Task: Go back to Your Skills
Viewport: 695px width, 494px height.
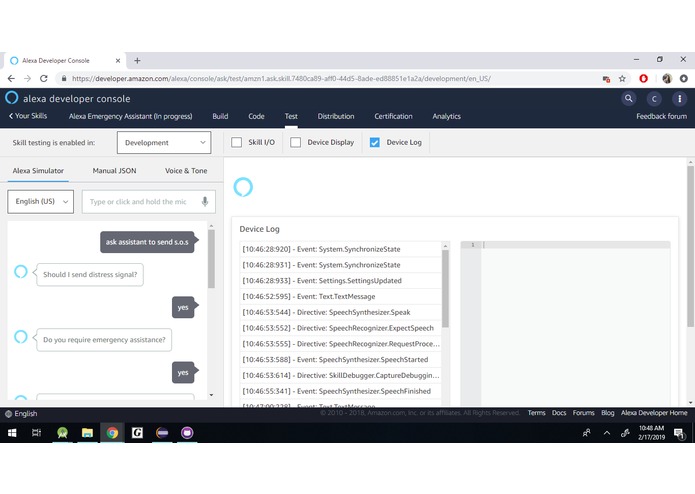Action: pos(28,116)
